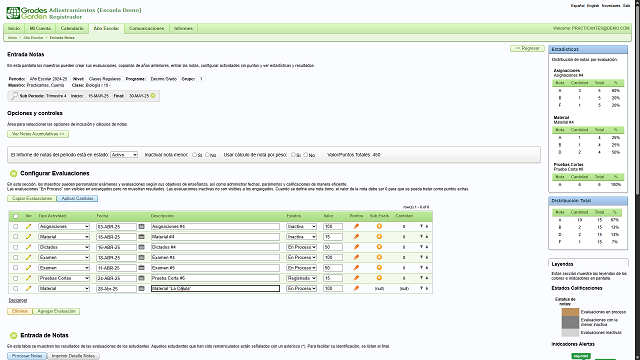640x360 pixels.
Task: Open the Mi Cuenta tab
Action: pos(40,28)
